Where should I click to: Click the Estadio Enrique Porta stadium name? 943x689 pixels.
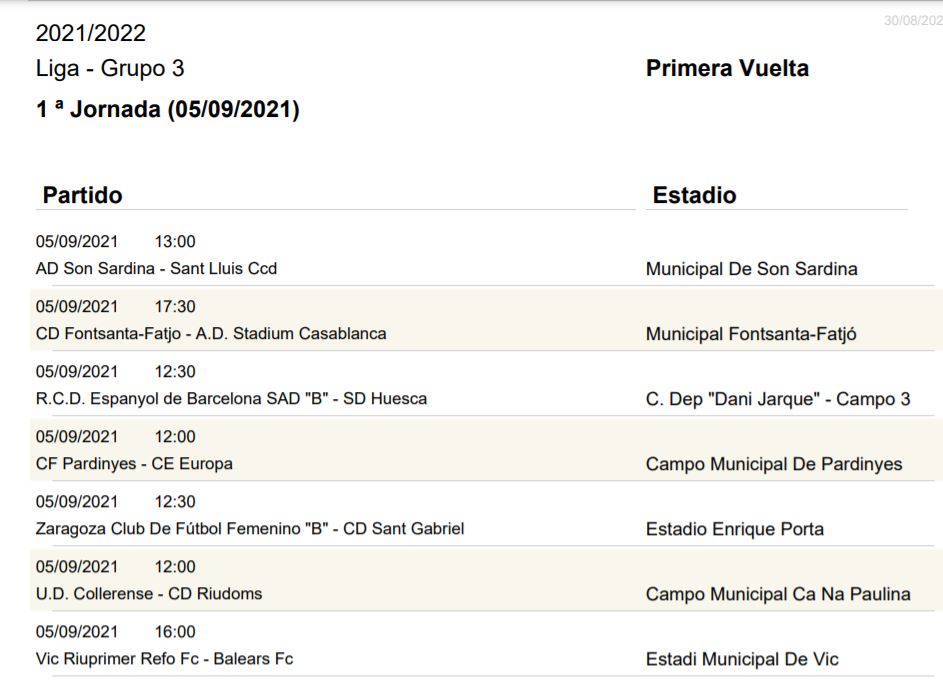coord(735,529)
